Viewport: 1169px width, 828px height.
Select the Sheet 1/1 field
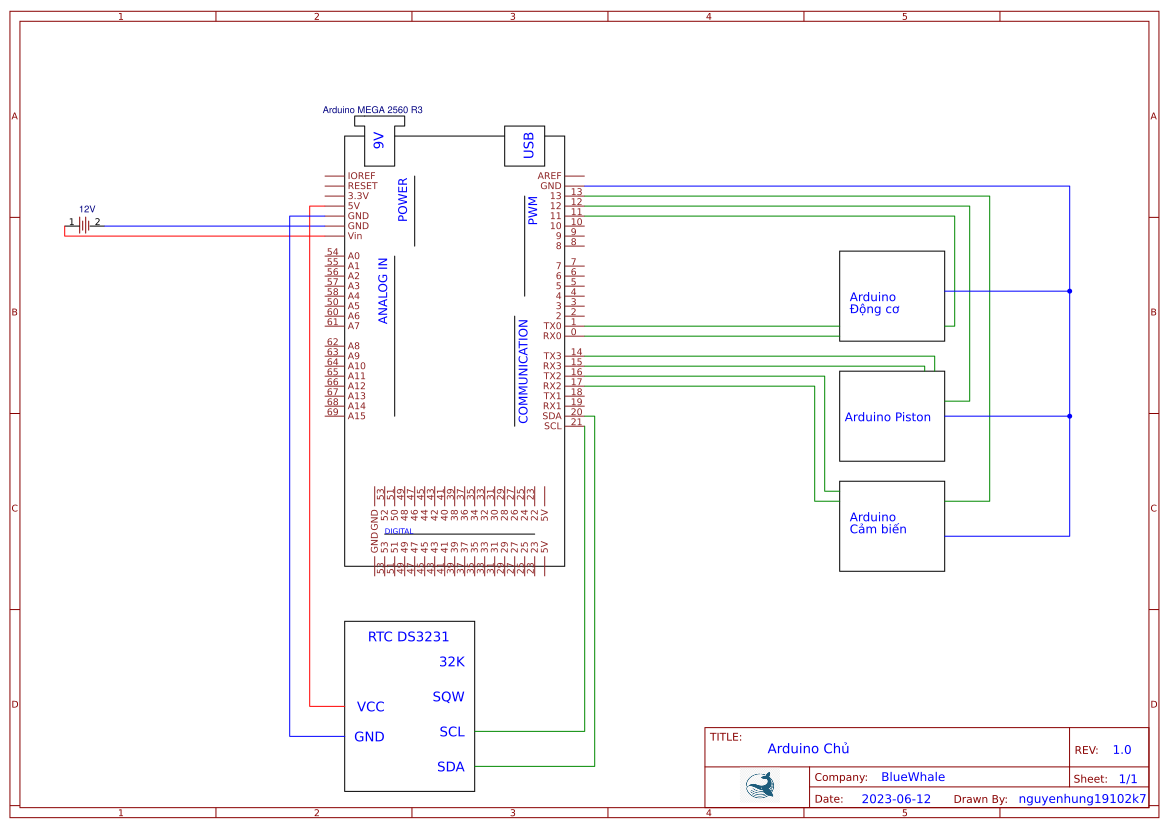[x=1106, y=776]
